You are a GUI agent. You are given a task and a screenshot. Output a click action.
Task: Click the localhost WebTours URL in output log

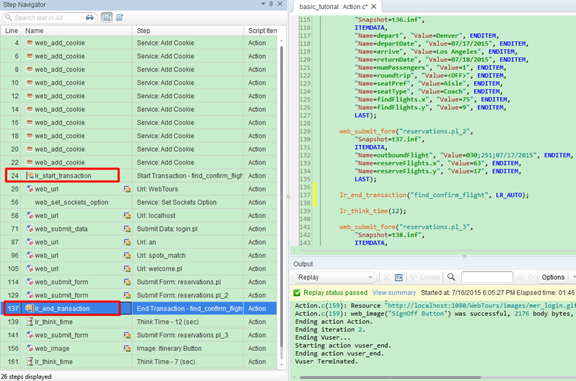(x=480, y=306)
